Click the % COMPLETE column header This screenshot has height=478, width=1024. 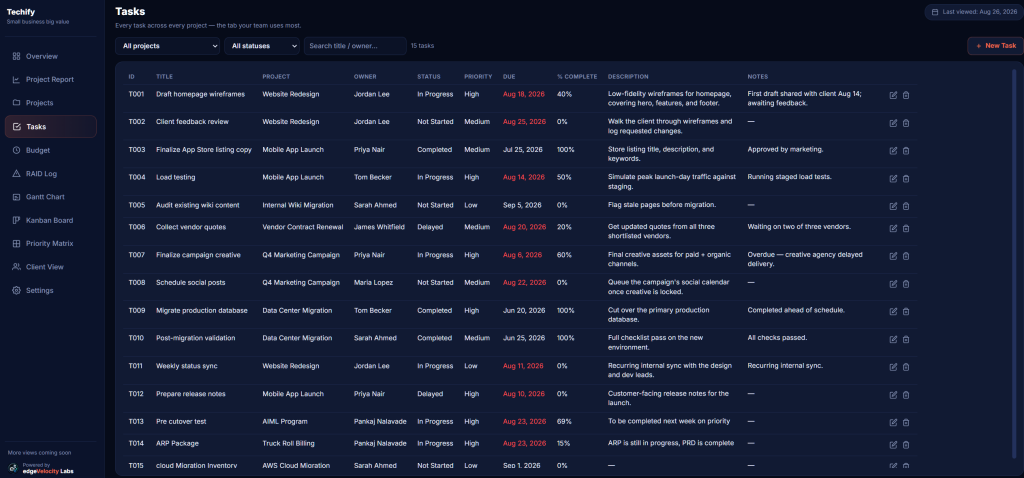(x=577, y=76)
